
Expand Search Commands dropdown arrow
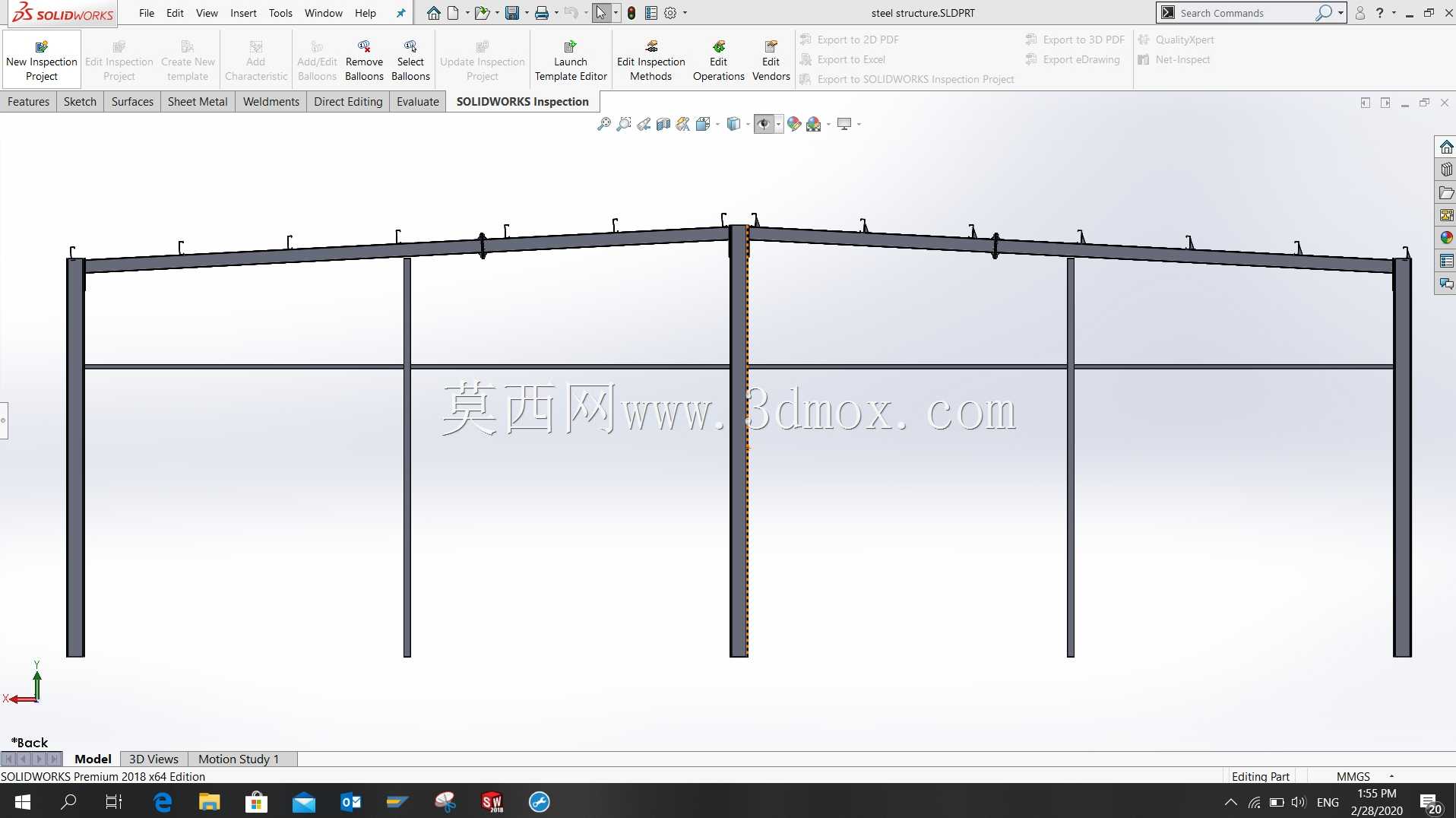[1340, 13]
